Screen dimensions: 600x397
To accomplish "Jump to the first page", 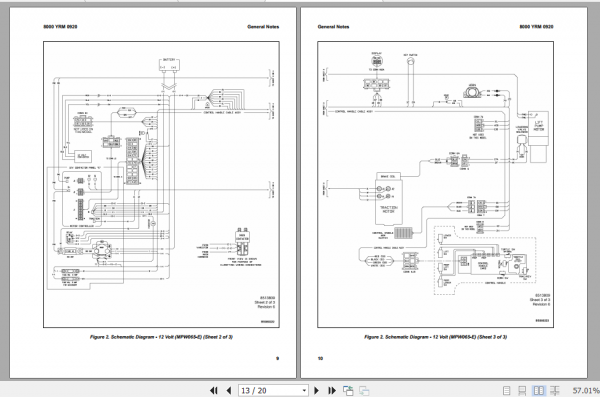I will click(x=214, y=390).
